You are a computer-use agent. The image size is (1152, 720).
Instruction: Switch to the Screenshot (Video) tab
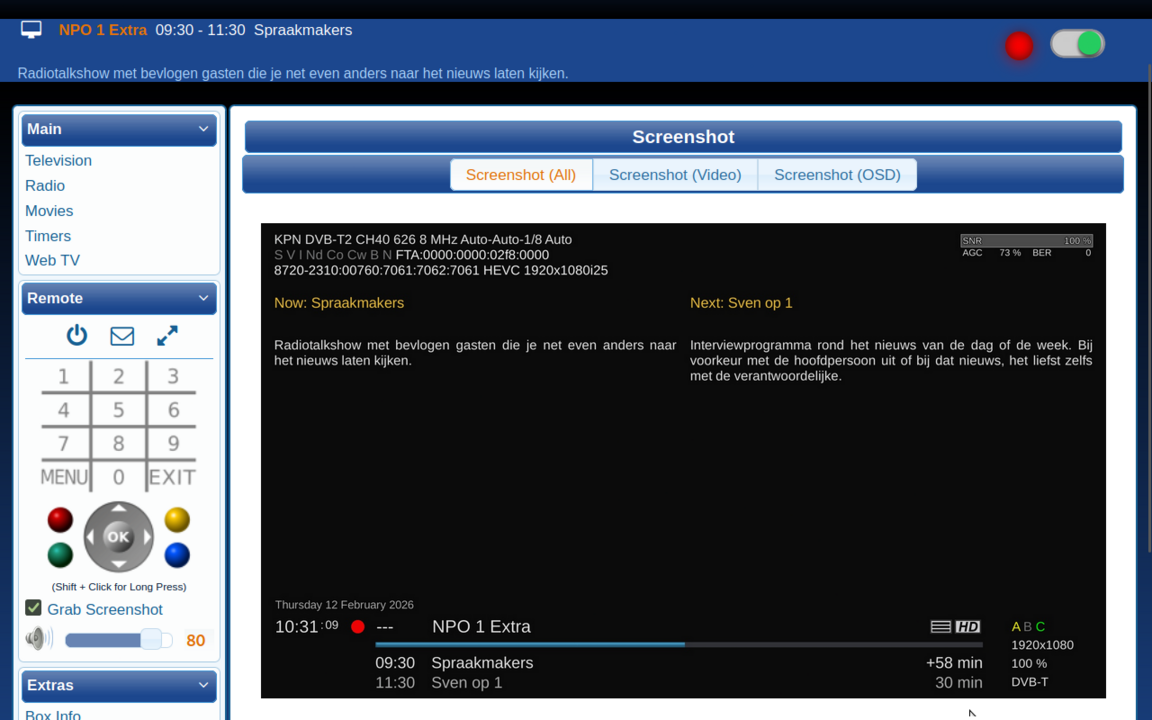(675, 174)
